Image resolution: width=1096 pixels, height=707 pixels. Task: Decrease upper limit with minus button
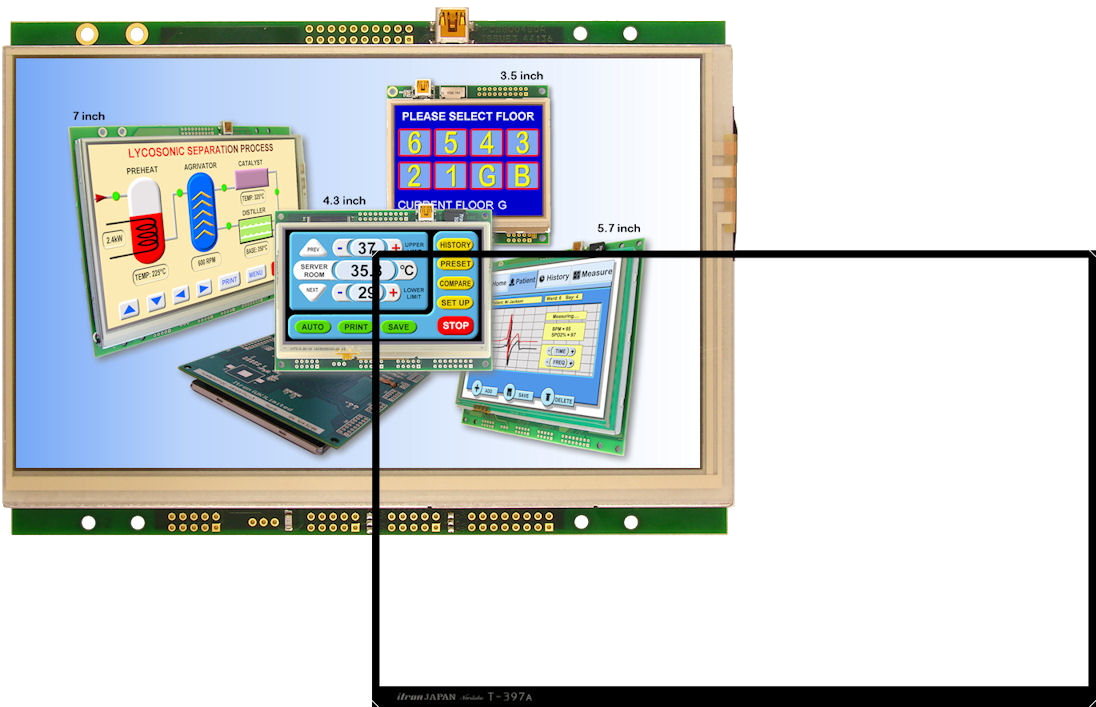[x=340, y=248]
